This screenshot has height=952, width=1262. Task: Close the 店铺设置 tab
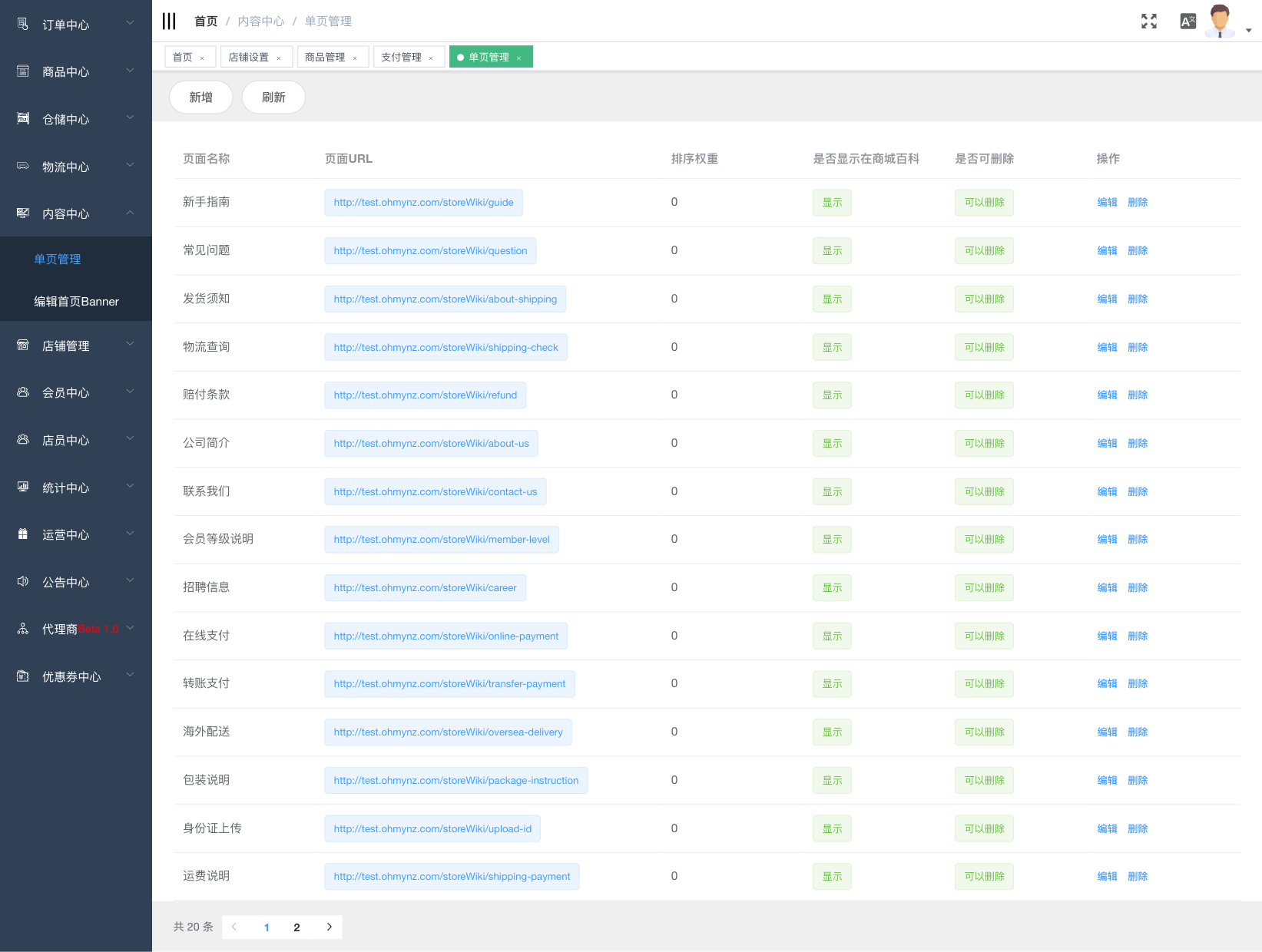point(279,58)
